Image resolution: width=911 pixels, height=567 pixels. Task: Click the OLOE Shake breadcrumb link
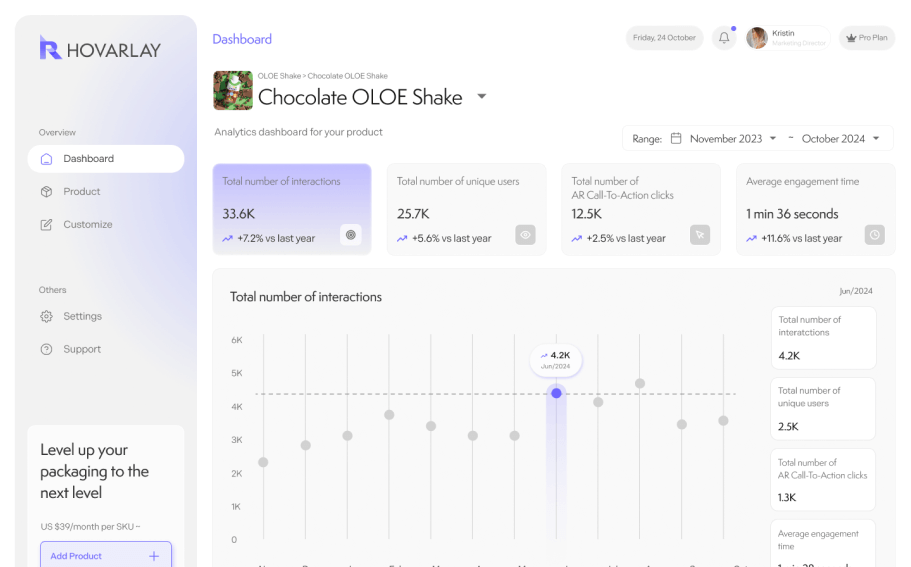(279, 76)
